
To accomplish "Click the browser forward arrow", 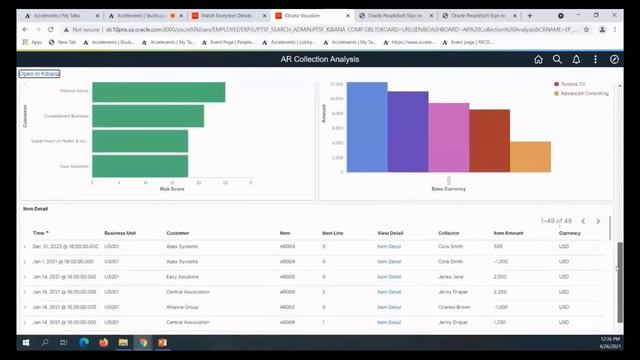I will [38, 29].
